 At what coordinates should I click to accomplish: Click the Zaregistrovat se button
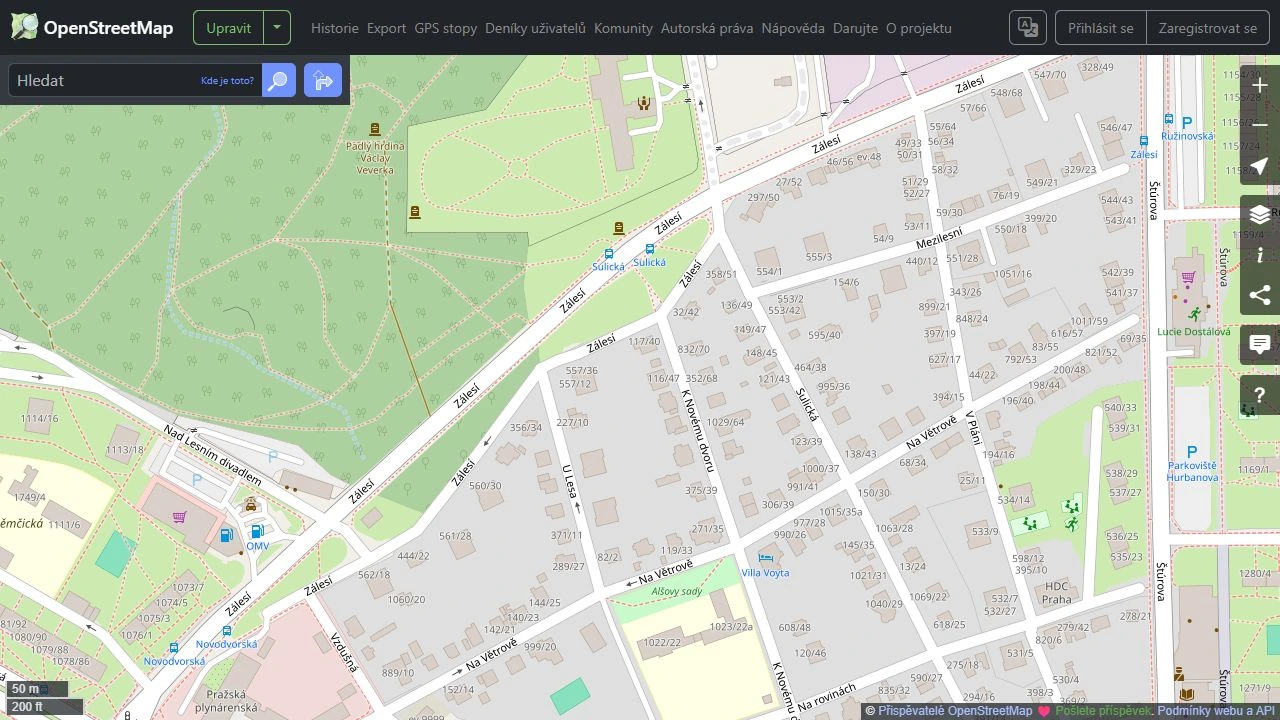1208,28
